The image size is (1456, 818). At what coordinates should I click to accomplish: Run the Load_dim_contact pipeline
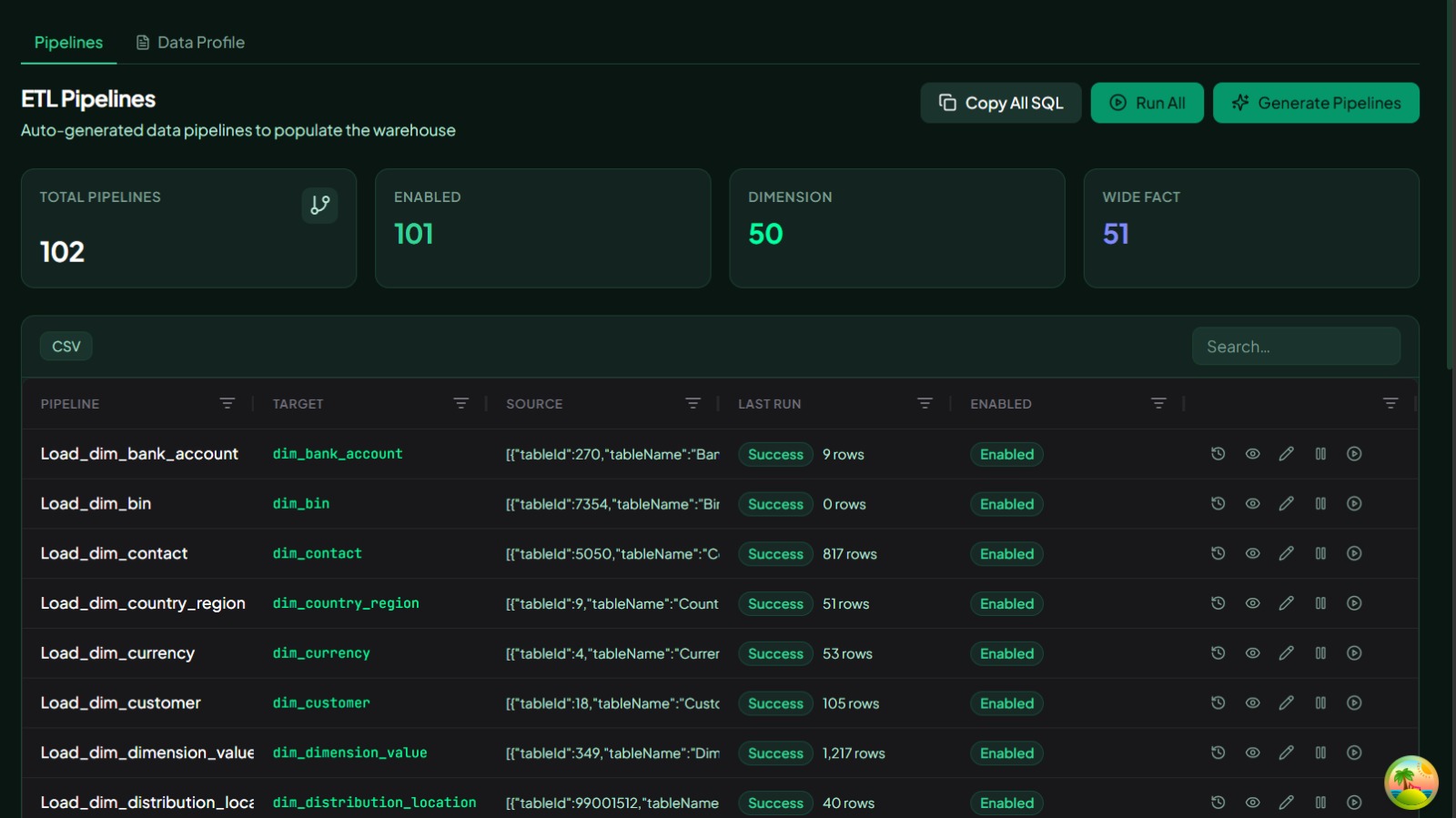(x=1354, y=553)
